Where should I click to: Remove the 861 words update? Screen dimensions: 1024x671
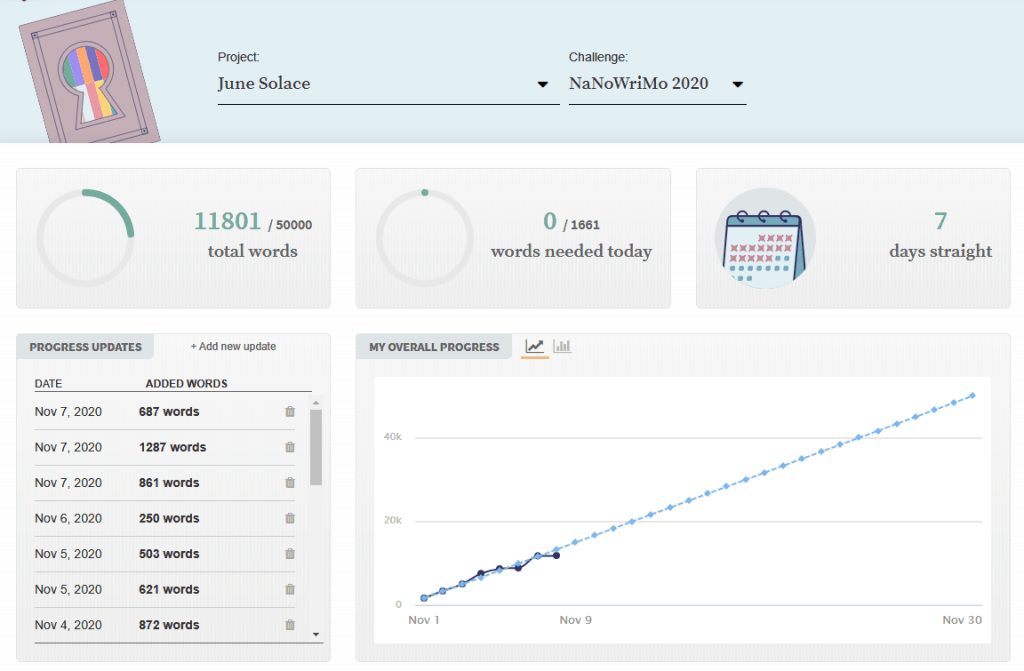coord(290,482)
